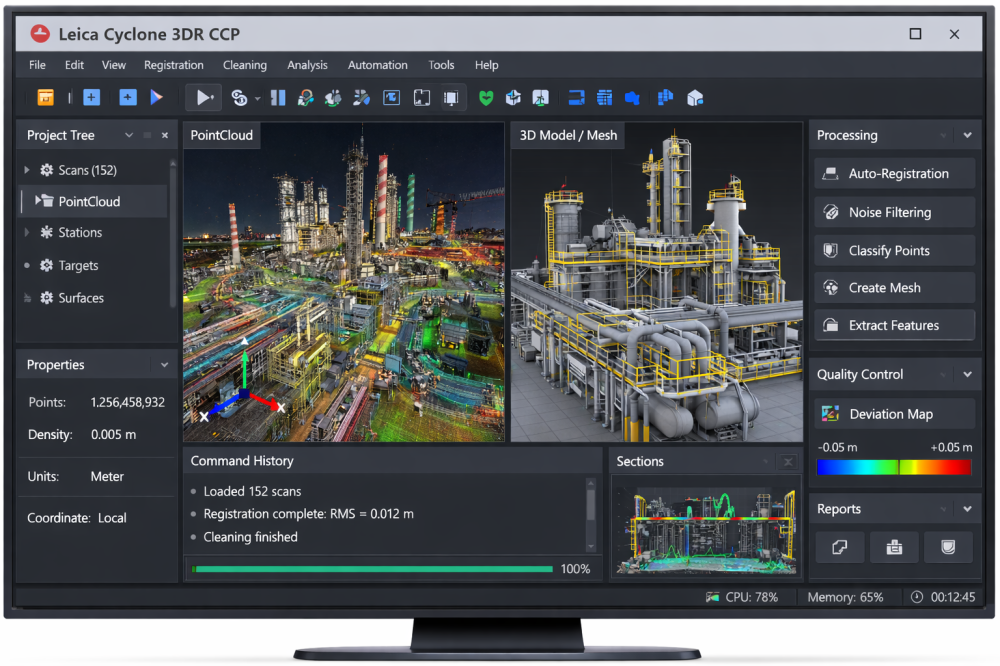Click the first Reports icon button
The width and height of the screenshot is (1000, 666).
[840, 547]
